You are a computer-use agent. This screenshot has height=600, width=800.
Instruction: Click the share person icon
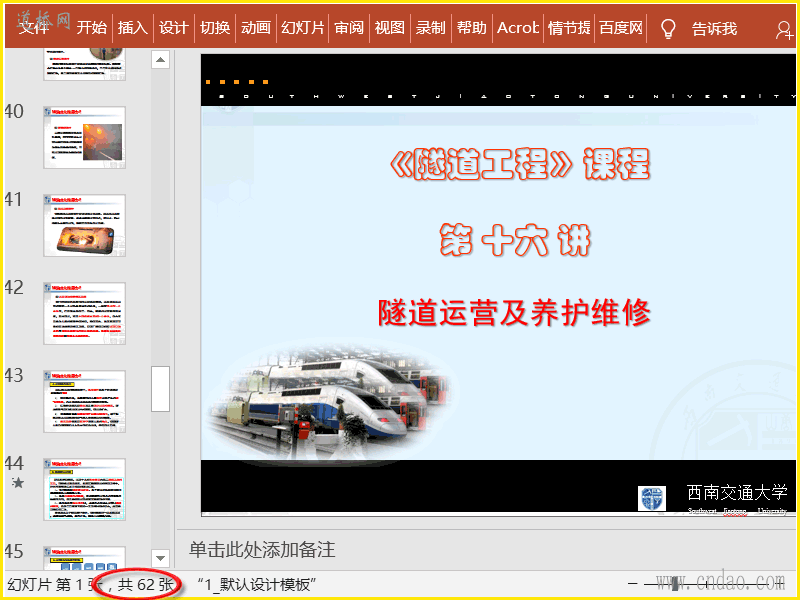click(x=784, y=30)
